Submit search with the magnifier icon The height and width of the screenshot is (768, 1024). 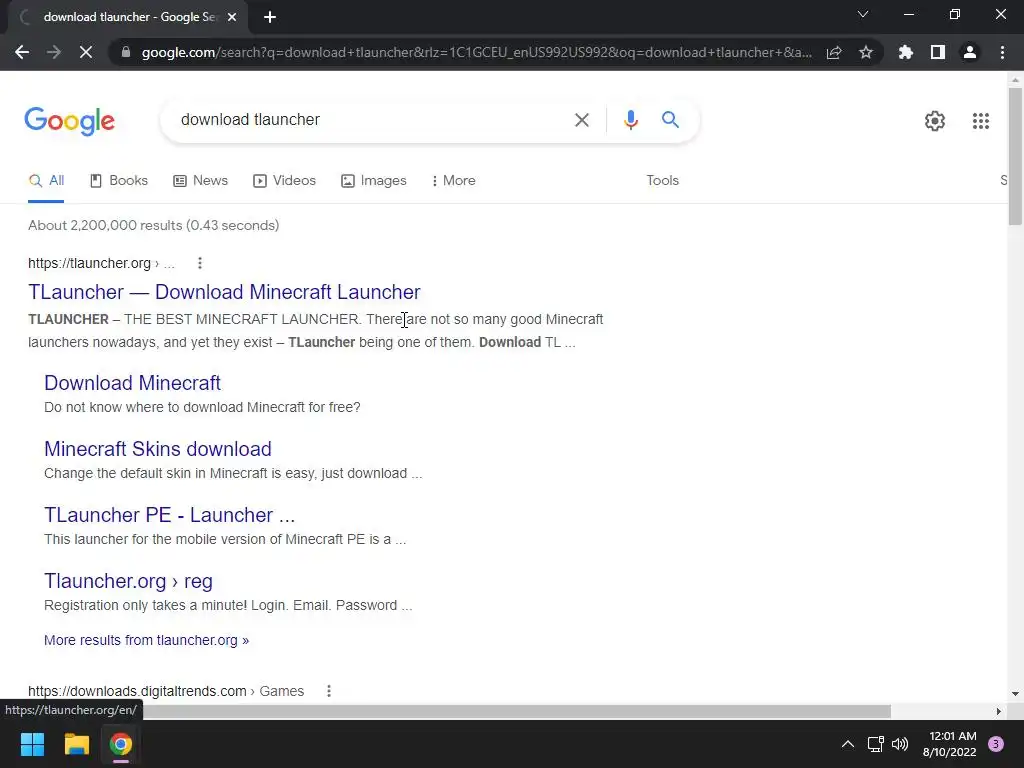point(670,120)
